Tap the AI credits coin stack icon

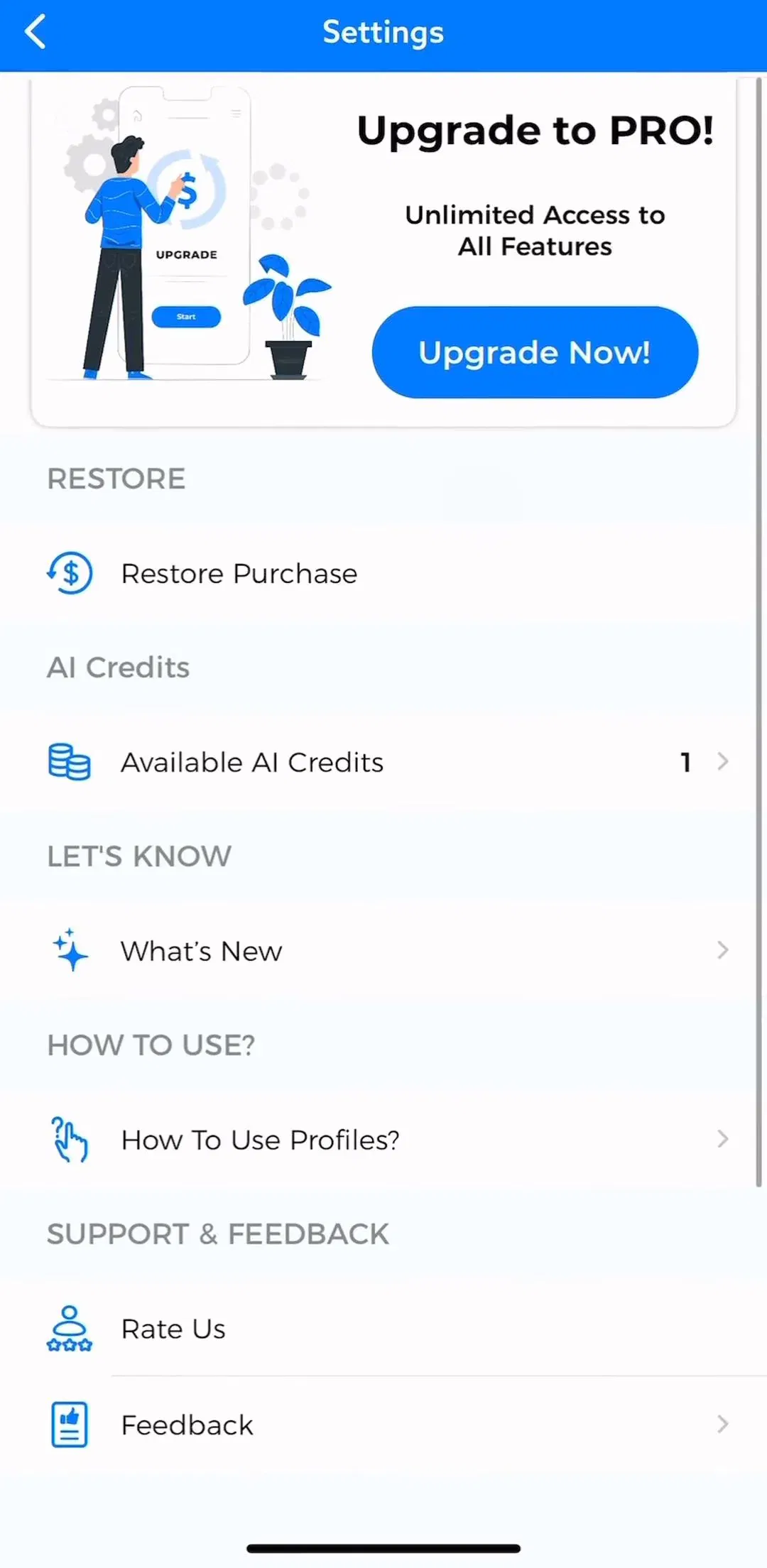tap(69, 762)
